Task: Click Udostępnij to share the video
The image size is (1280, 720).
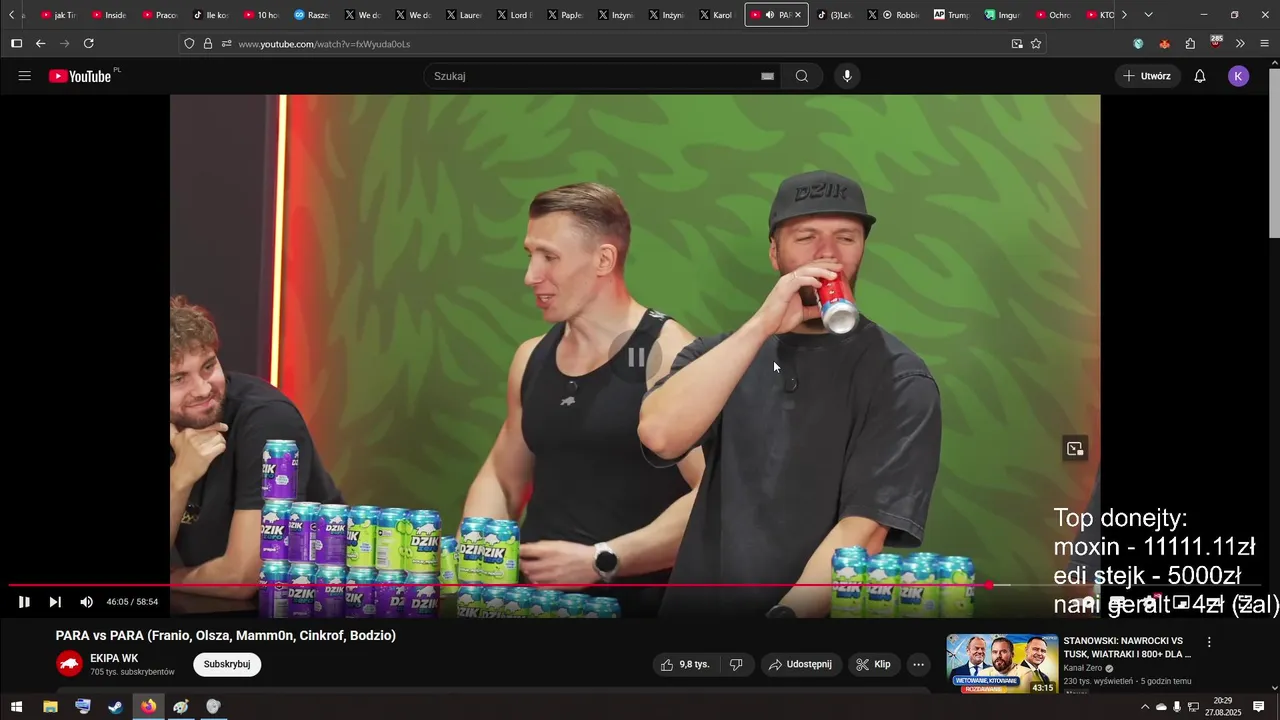Action: (x=800, y=664)
